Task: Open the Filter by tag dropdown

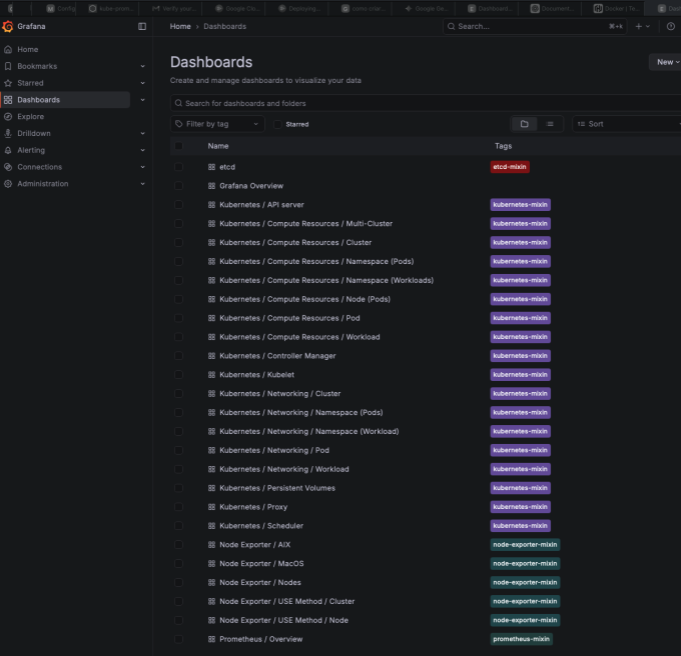Action: click(216, 124)
